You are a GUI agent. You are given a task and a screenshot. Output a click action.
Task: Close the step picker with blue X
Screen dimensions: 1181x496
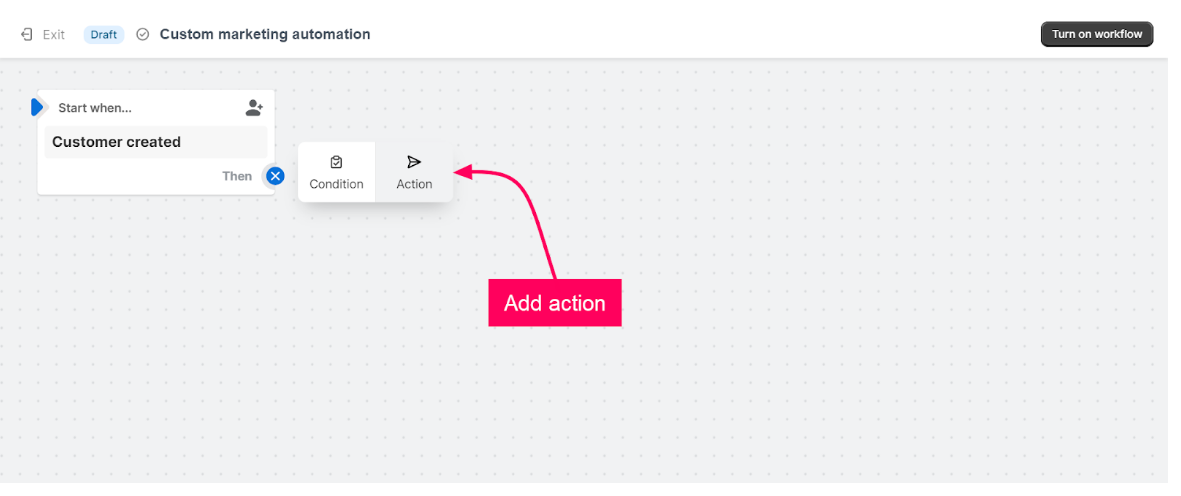pos(275,176)
